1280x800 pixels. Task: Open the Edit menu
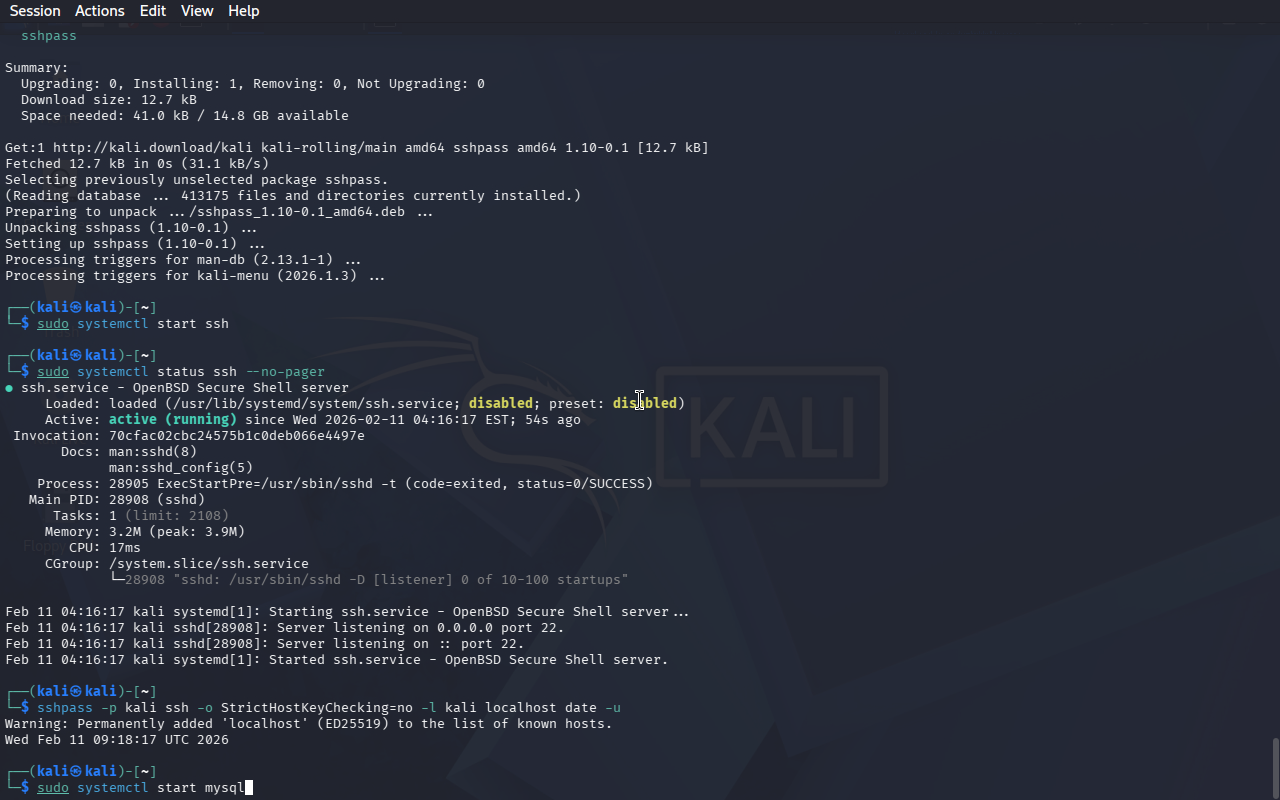coord(153,11)
